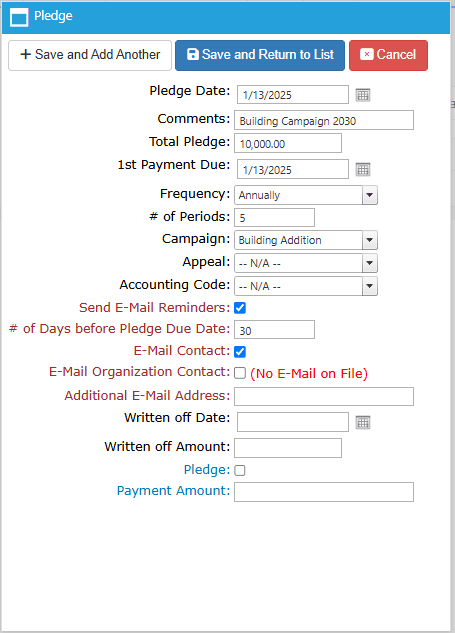Click the Payment Amount input field
This screenshot has height=633, width=455.
(x=324, y=492)
